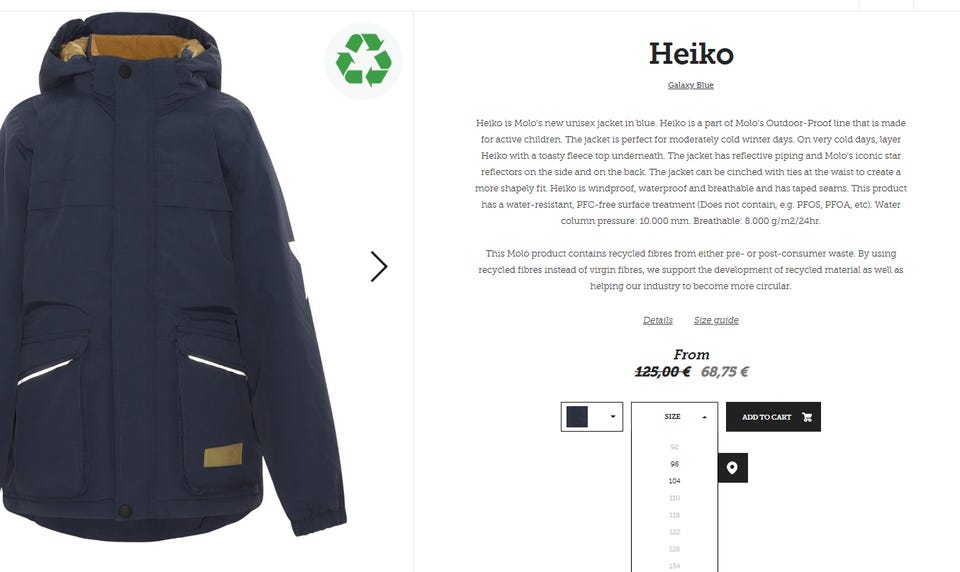Screen dimensions: 960x572
Task: Open the color selector dropdown arrow
Action: coord(612,416)
